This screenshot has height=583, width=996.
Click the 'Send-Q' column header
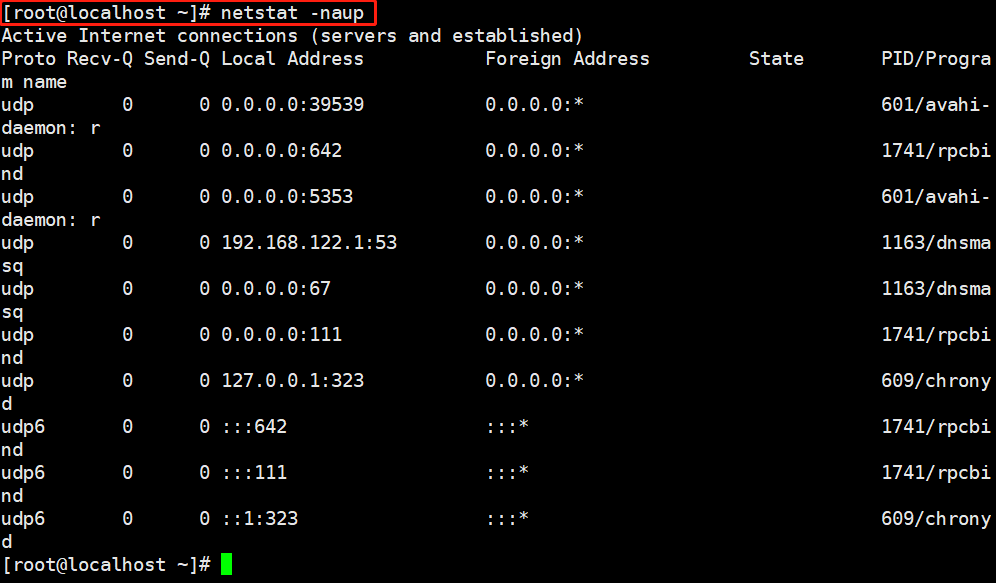[177, 58]
